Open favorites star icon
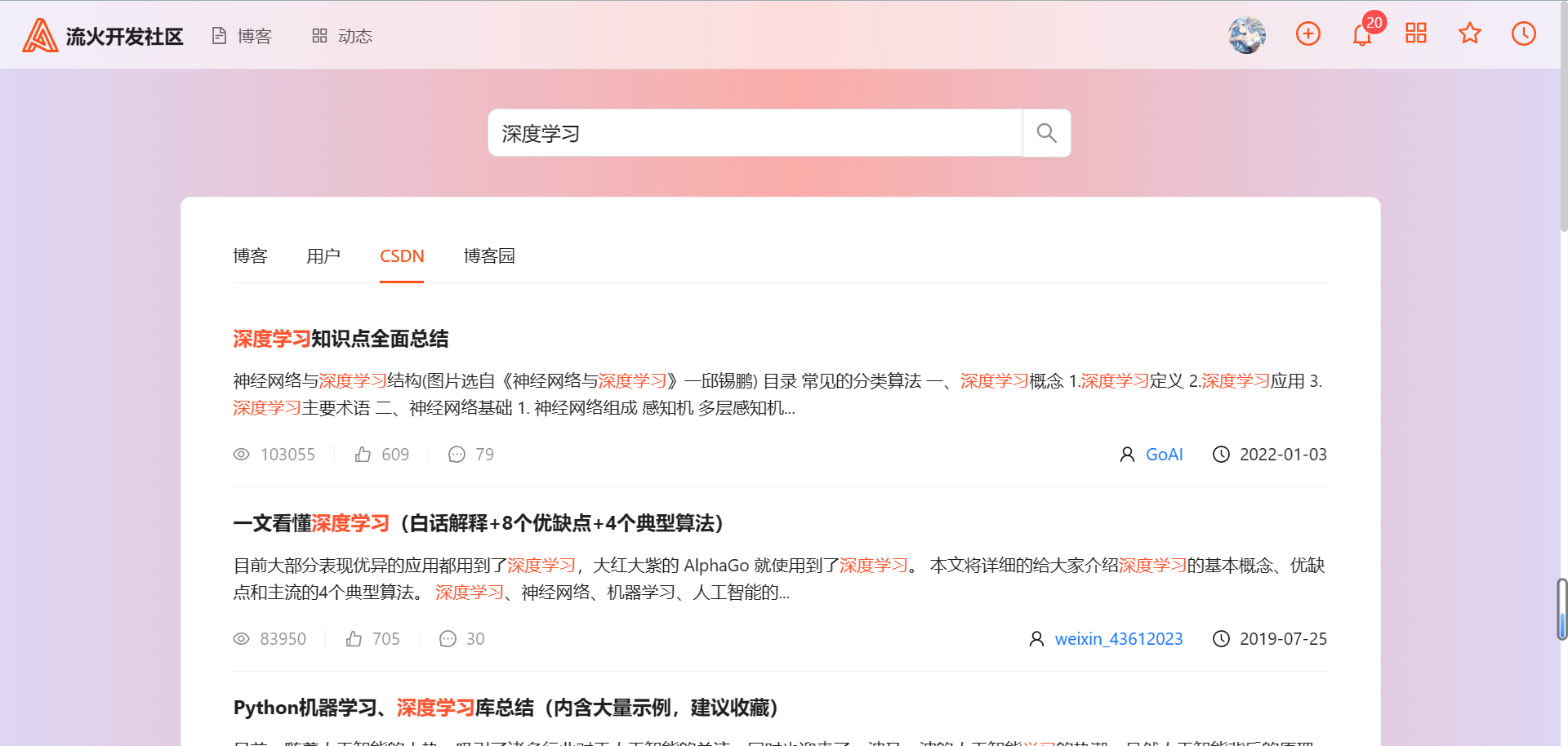This screenshot has height=746, width=1568. point(1470,33)
